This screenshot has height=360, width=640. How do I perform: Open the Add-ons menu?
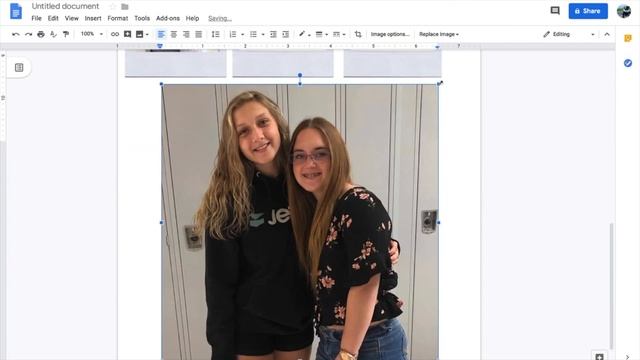point(168,18)
